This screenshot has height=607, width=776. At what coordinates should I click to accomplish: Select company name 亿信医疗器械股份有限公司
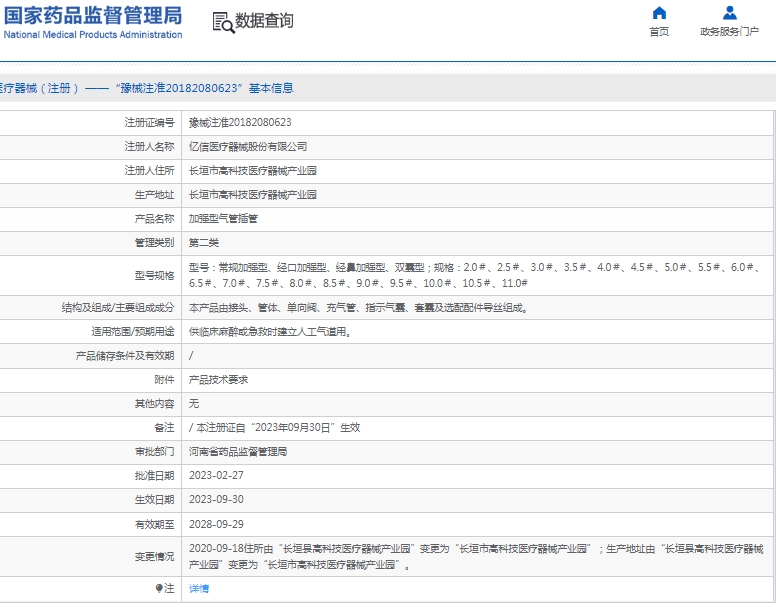click(248, 146)
